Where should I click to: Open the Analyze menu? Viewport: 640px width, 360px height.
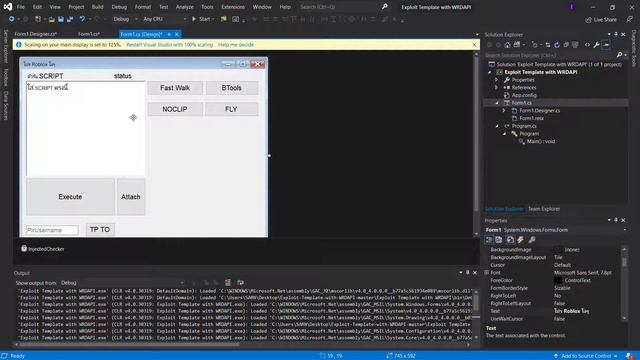184,7
